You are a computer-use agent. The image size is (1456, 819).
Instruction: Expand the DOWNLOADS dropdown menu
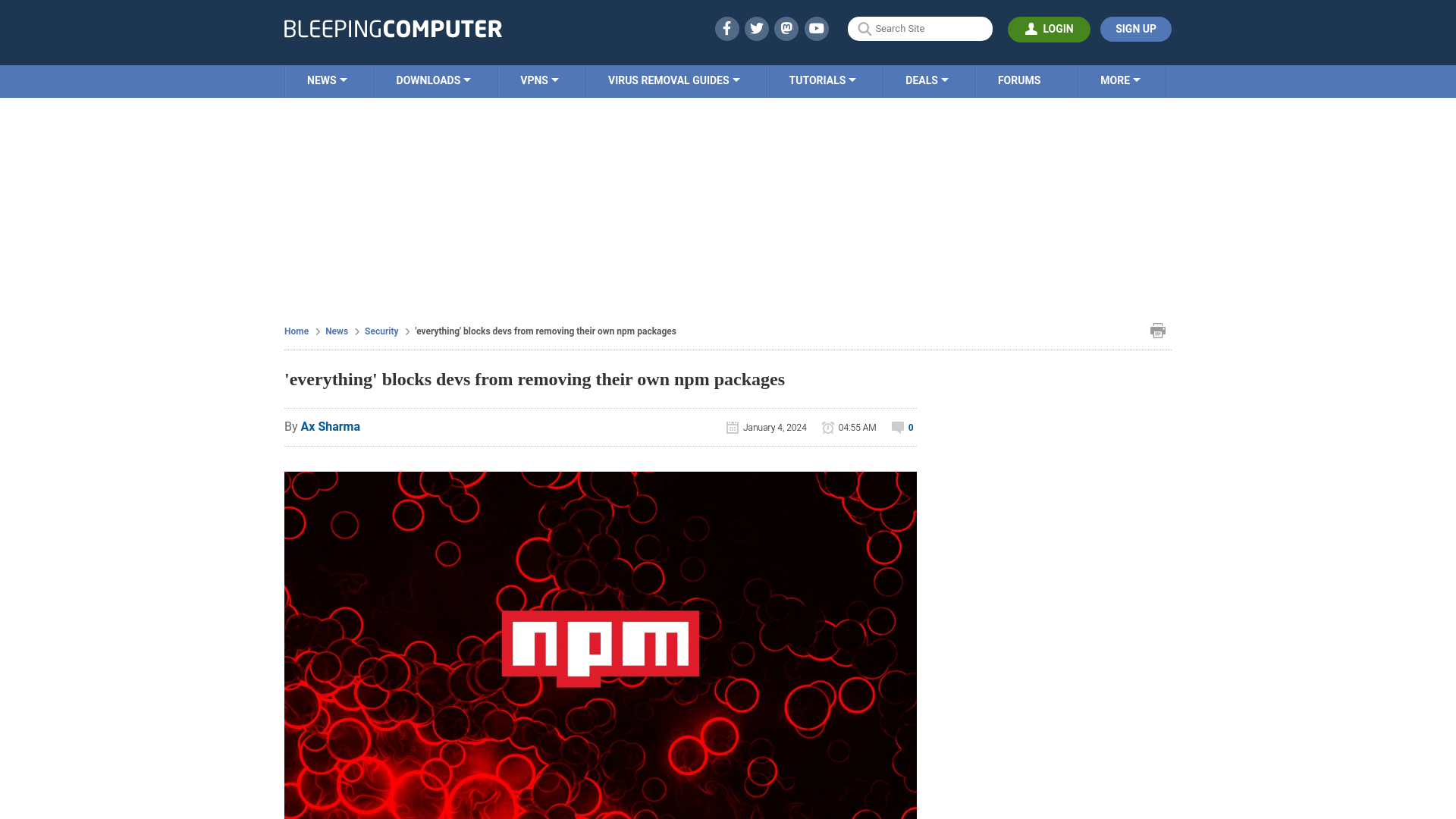(x=433, y=80)
